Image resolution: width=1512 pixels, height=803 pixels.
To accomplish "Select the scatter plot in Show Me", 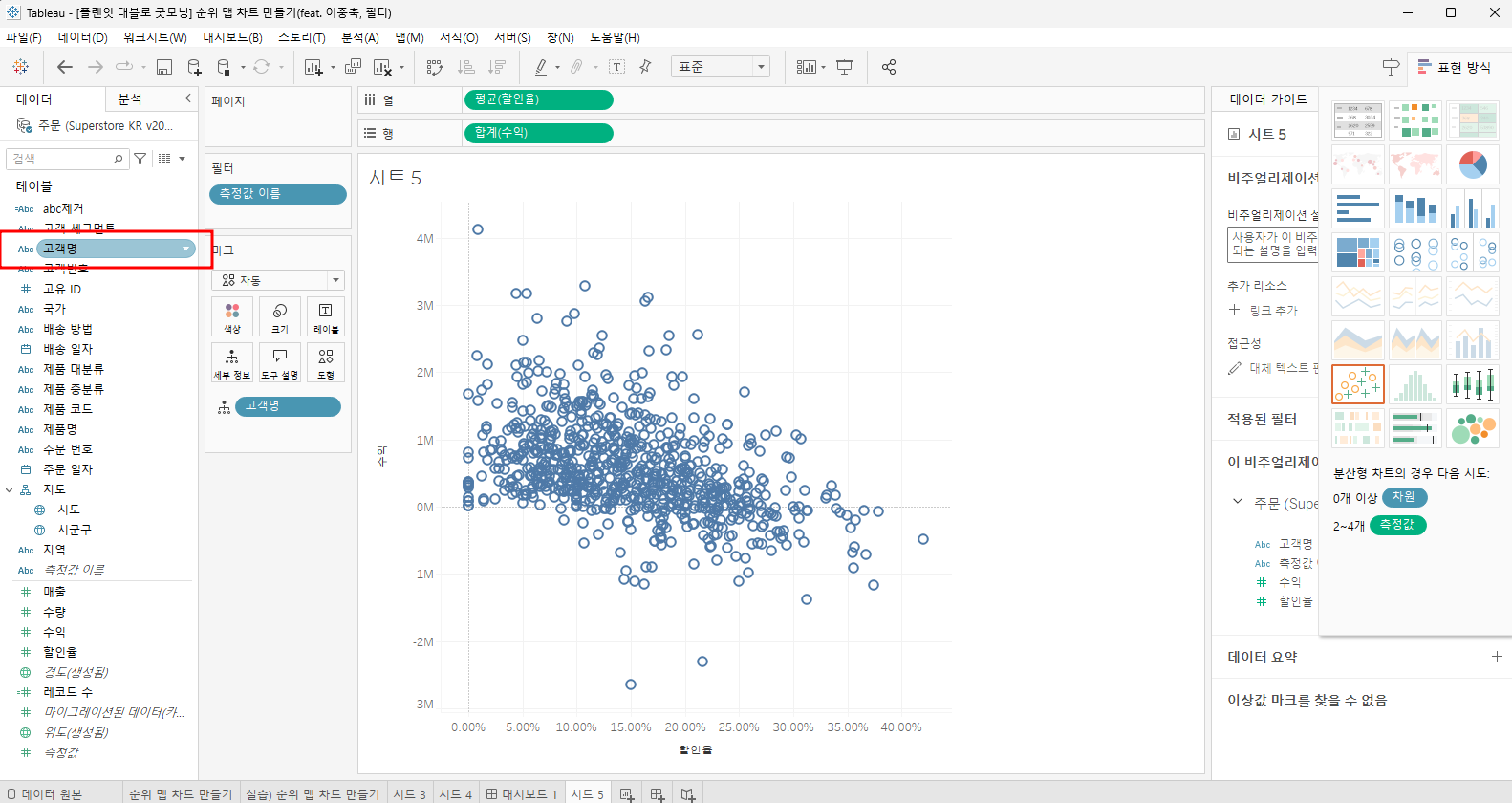I will 1358,384.
